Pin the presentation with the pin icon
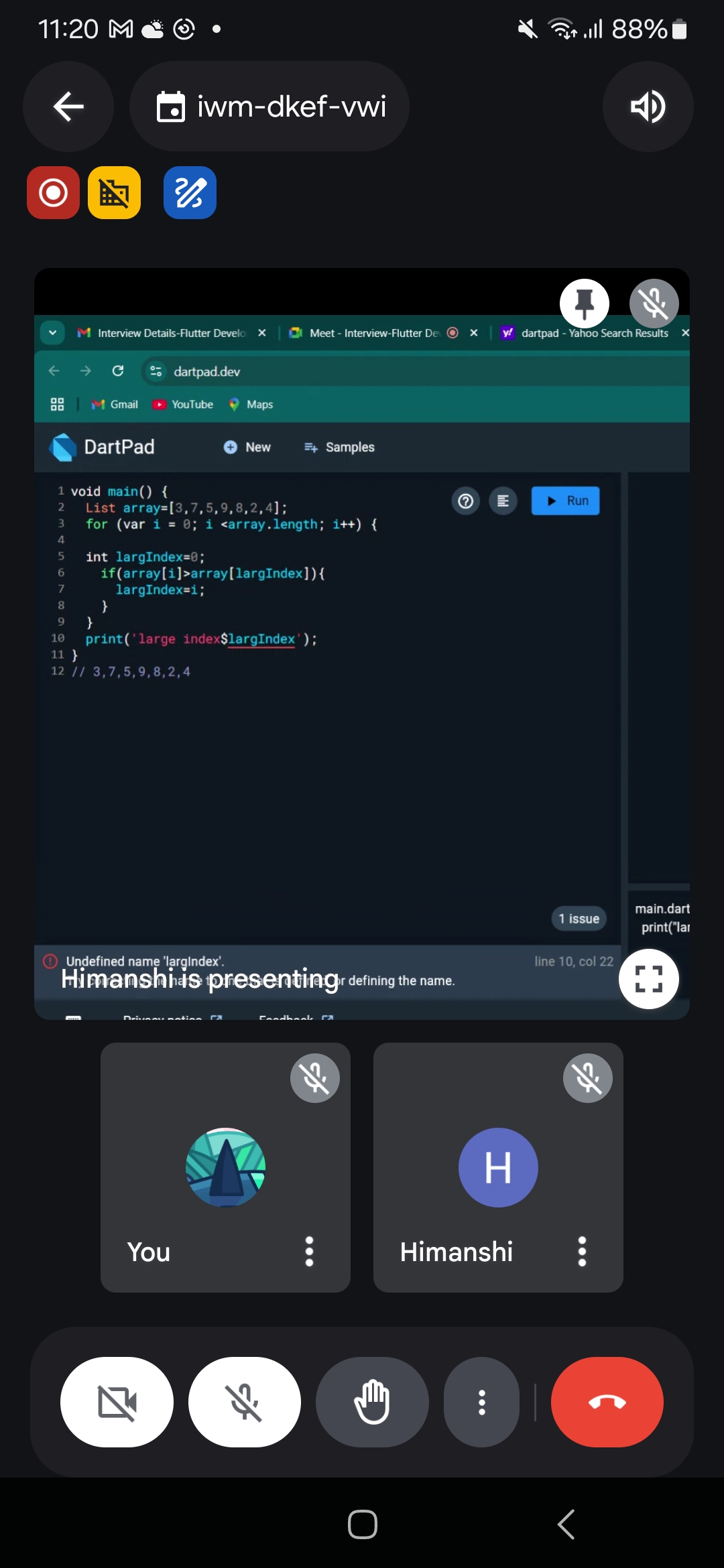 pos(585,304)
